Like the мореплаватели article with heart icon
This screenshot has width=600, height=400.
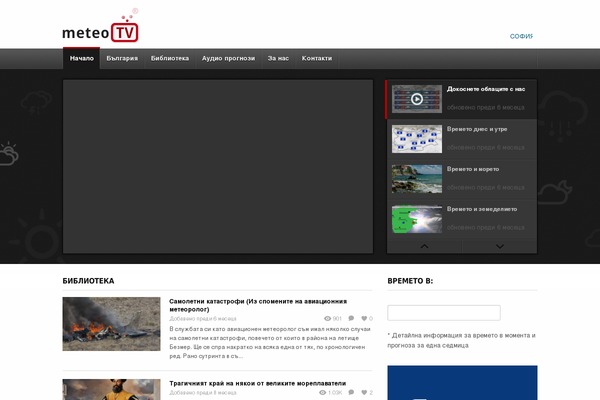click(364, 393)
